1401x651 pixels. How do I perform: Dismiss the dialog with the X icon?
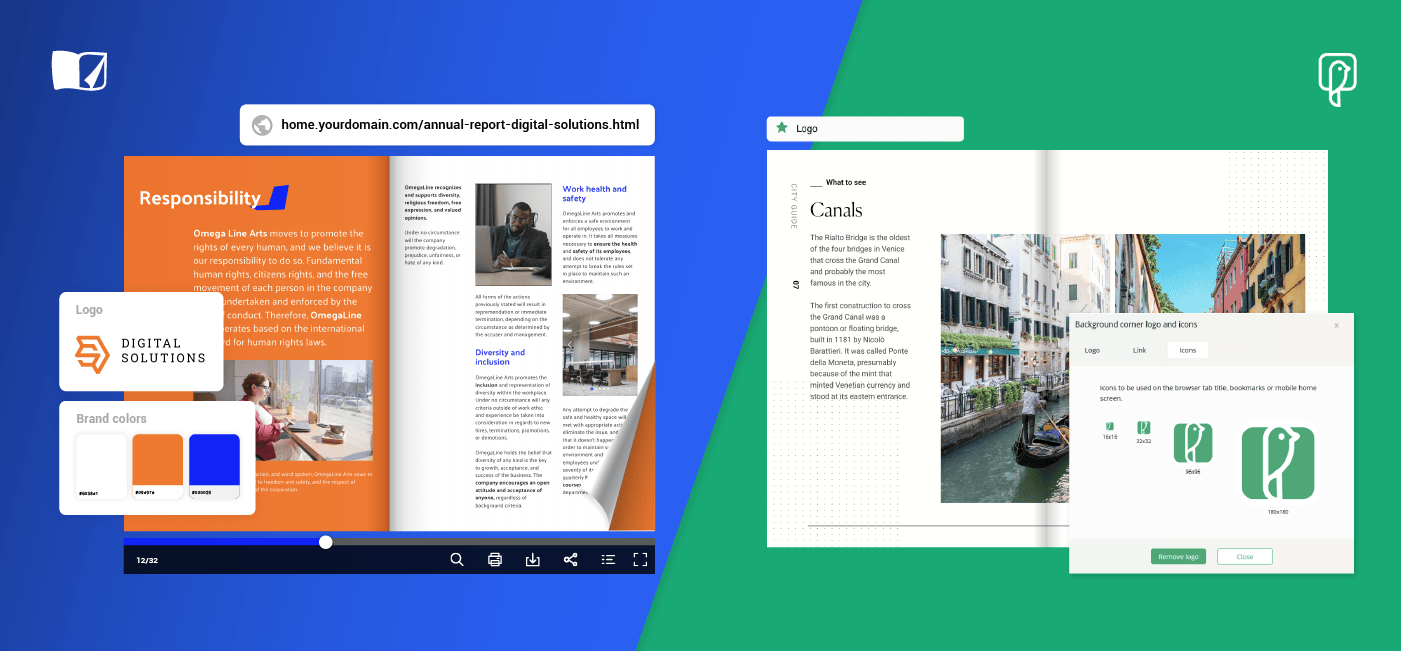tap(1336, 325)
